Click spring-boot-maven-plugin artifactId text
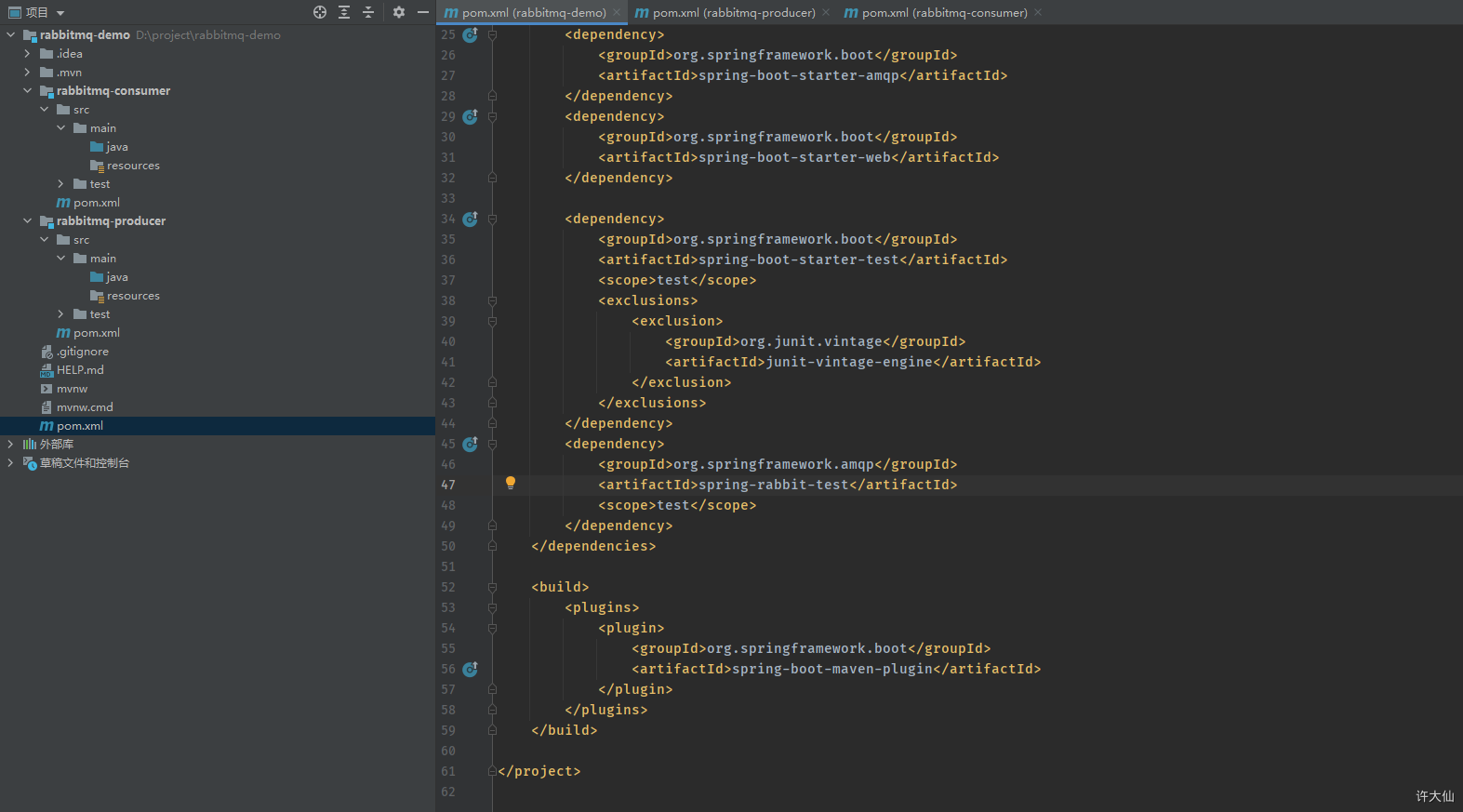Screen dimensions: 1463x812 pos(832,669)
